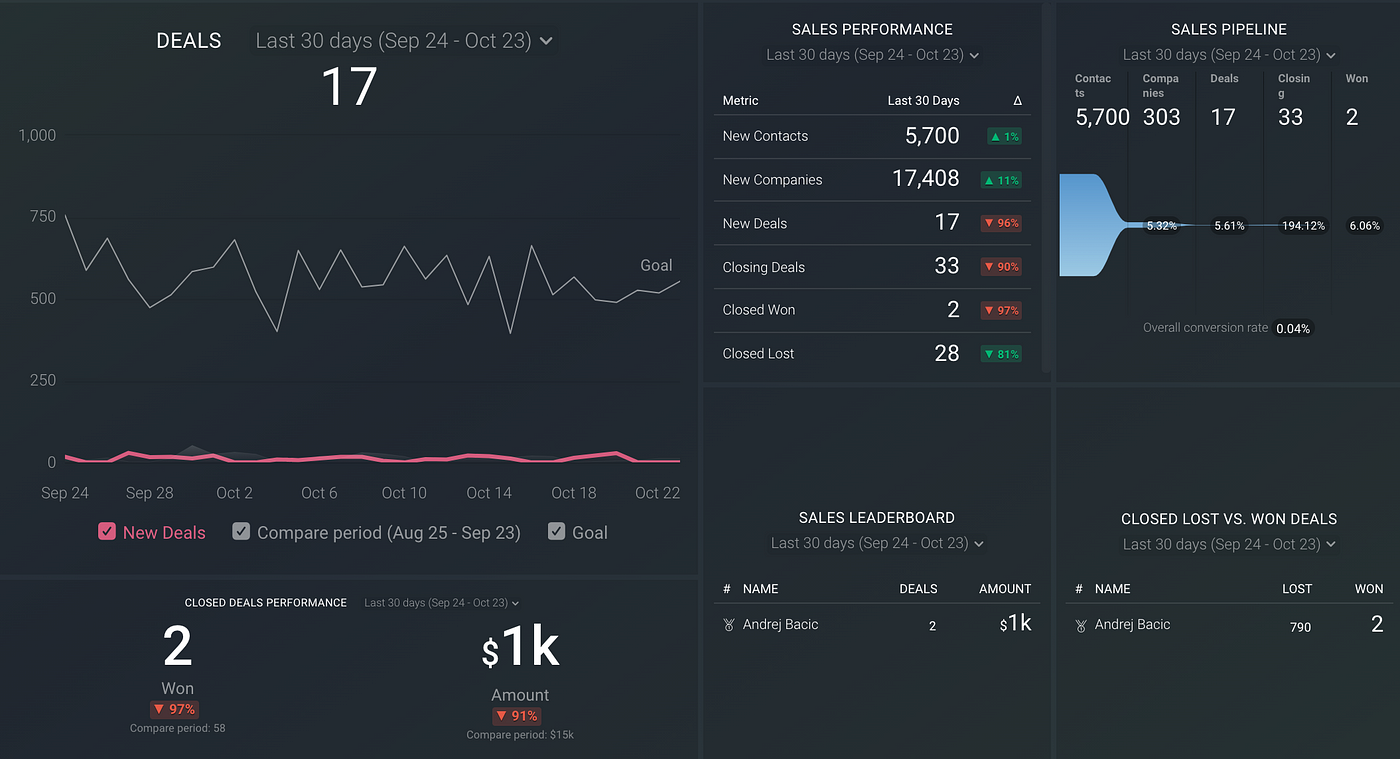Viewport: 1400px width, 759px height.
Task: Click the Goal label on the line chart
Action: [x=656, y=265]
